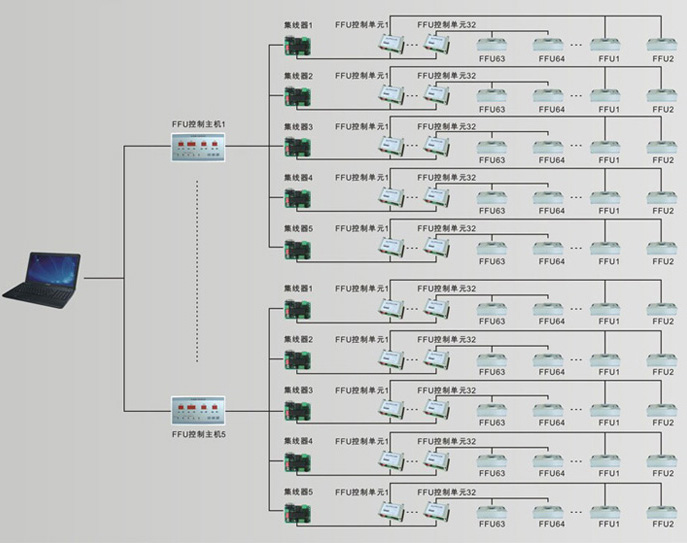Click "FFU控制单元32" label in 主机1 集线器4 row
Screen dimensions: 687x543
pyautogui.click(x=446, y=177)
